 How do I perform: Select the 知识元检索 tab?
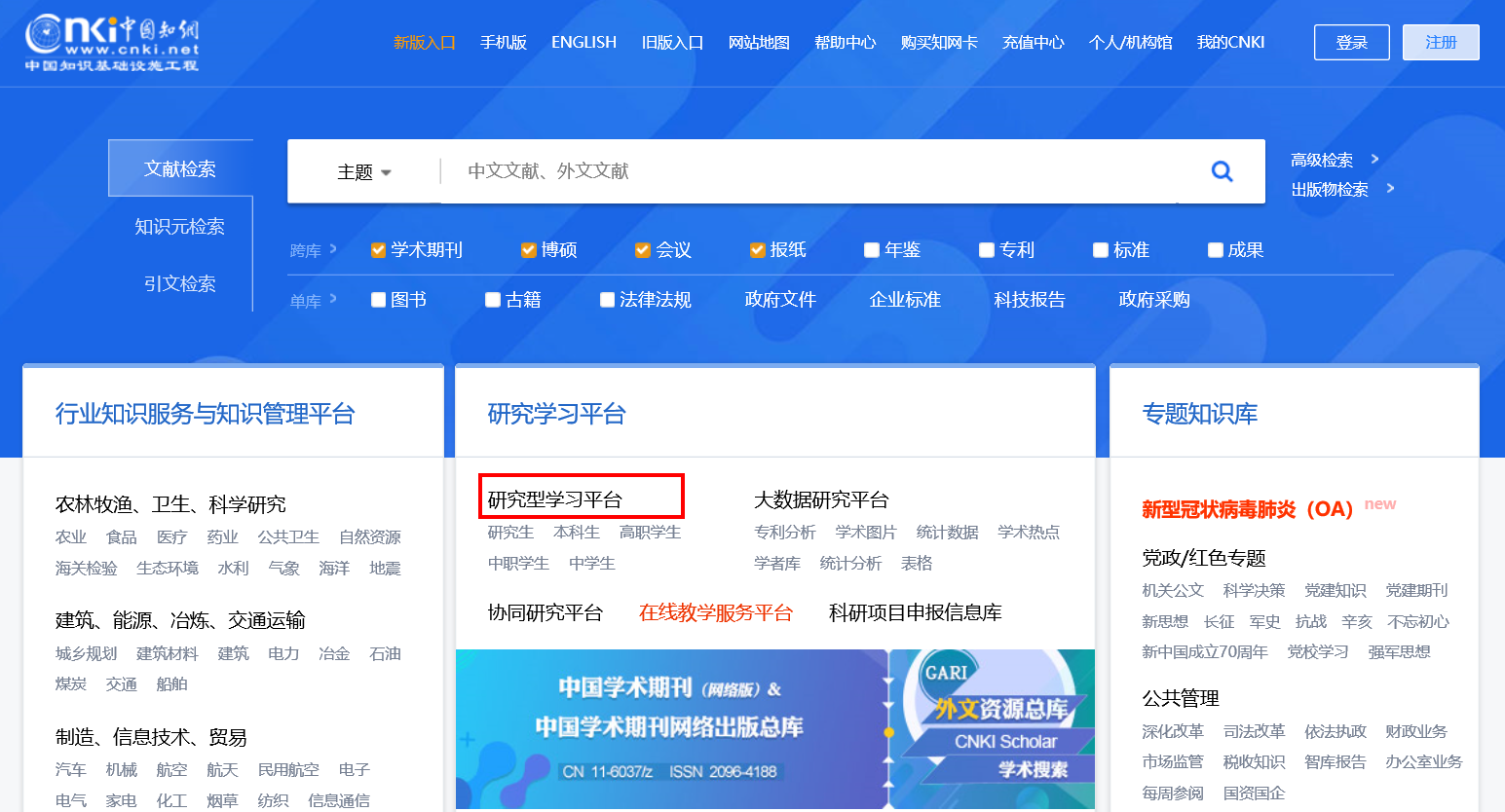180,226
